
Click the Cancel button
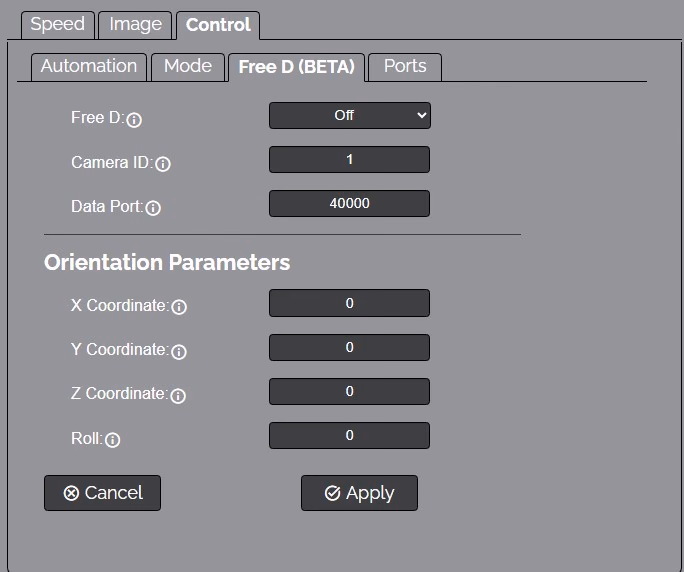point(103,493)
